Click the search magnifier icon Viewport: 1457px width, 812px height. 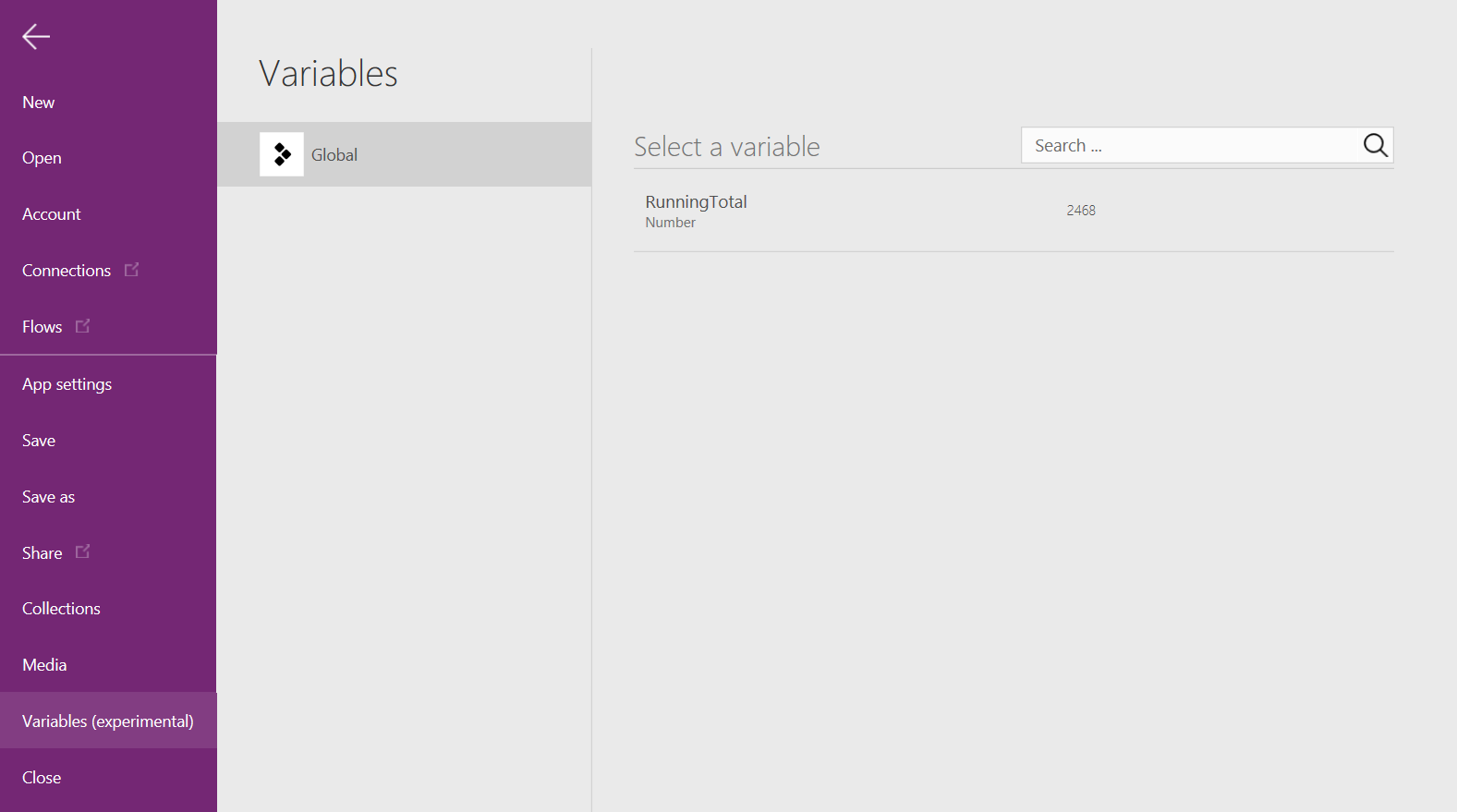(1375, 145)
